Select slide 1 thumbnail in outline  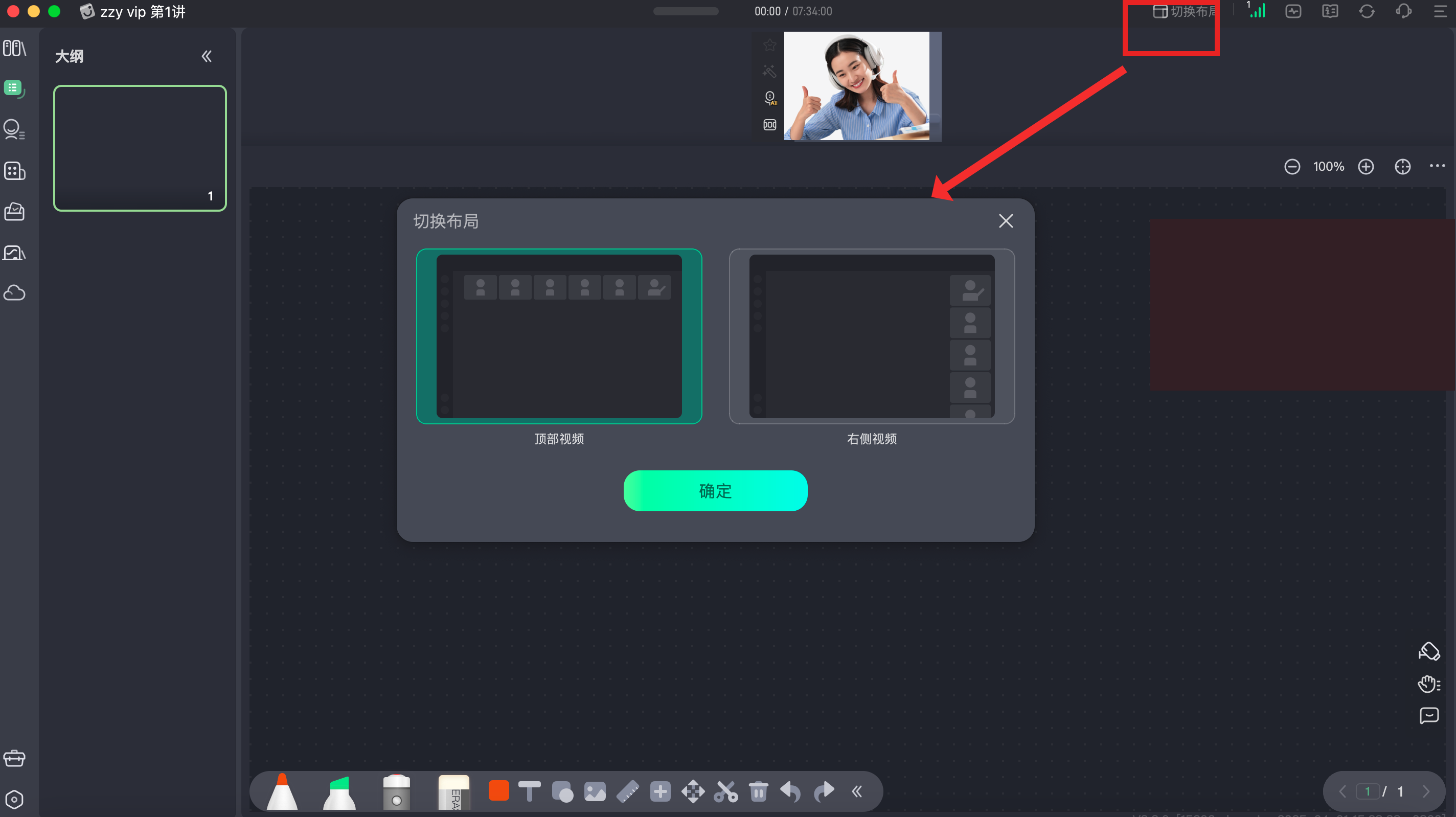(x=140, y=148)
